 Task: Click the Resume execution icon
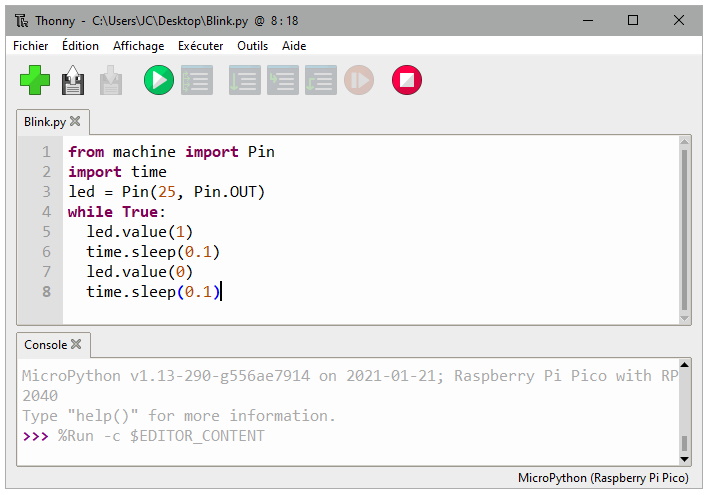pyautogui.click(x=358, y=80)
